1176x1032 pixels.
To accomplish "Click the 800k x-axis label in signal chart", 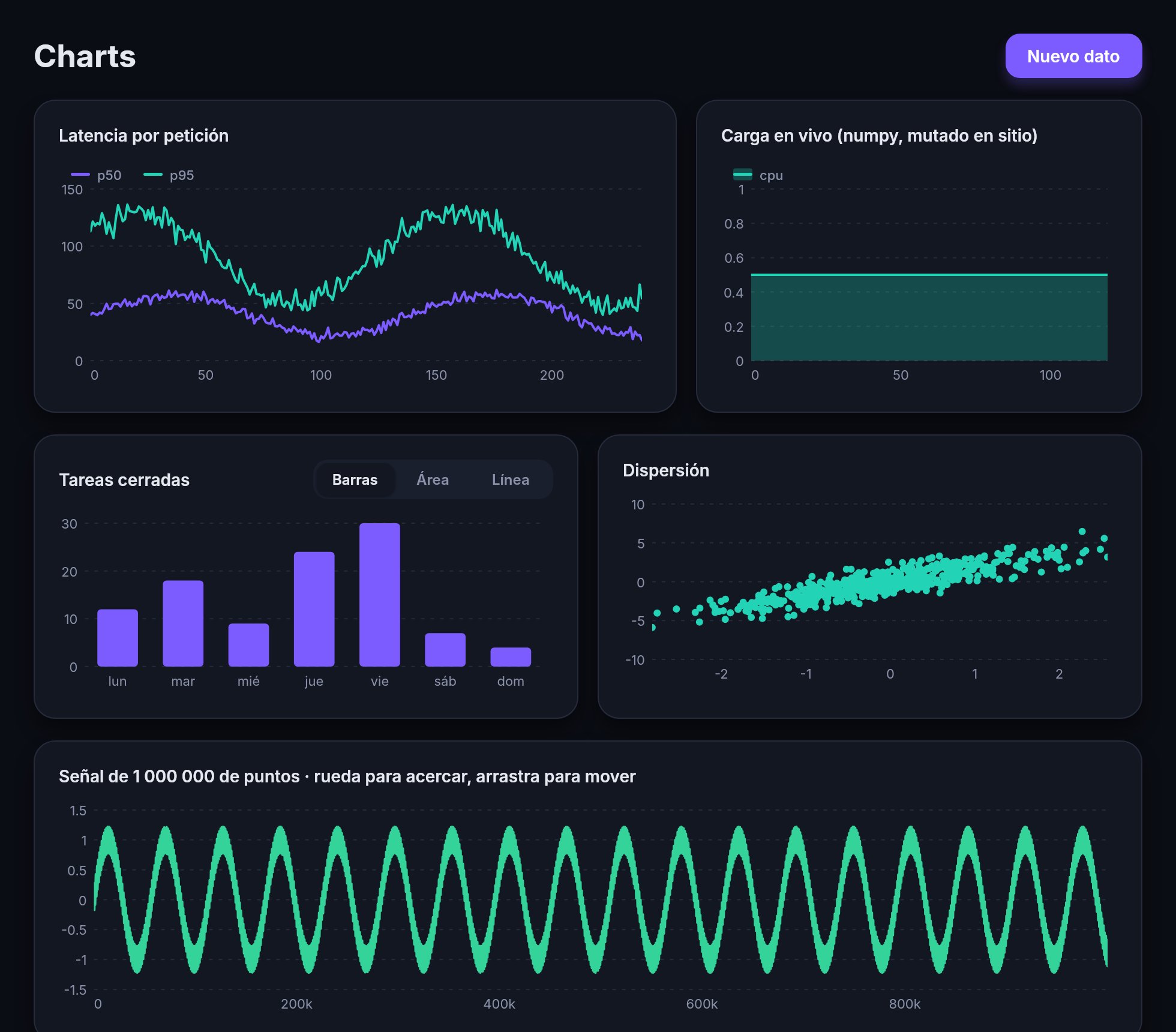I will (x=905, y=1004).
